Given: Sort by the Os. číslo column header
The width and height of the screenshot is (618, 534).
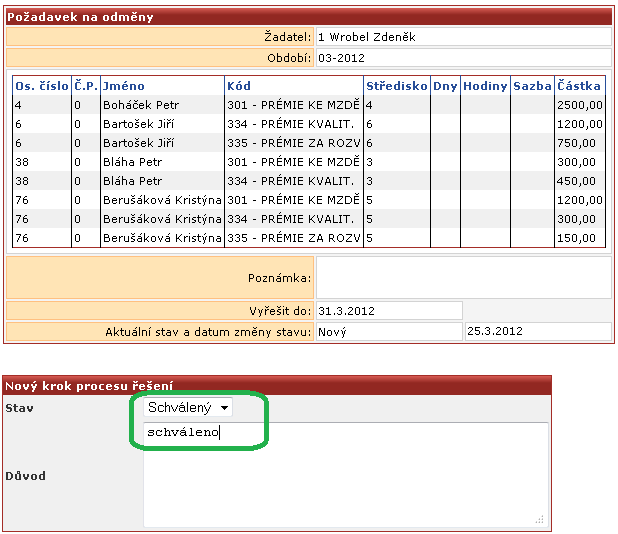Looking at the screenshot, I should pos(42,86).
